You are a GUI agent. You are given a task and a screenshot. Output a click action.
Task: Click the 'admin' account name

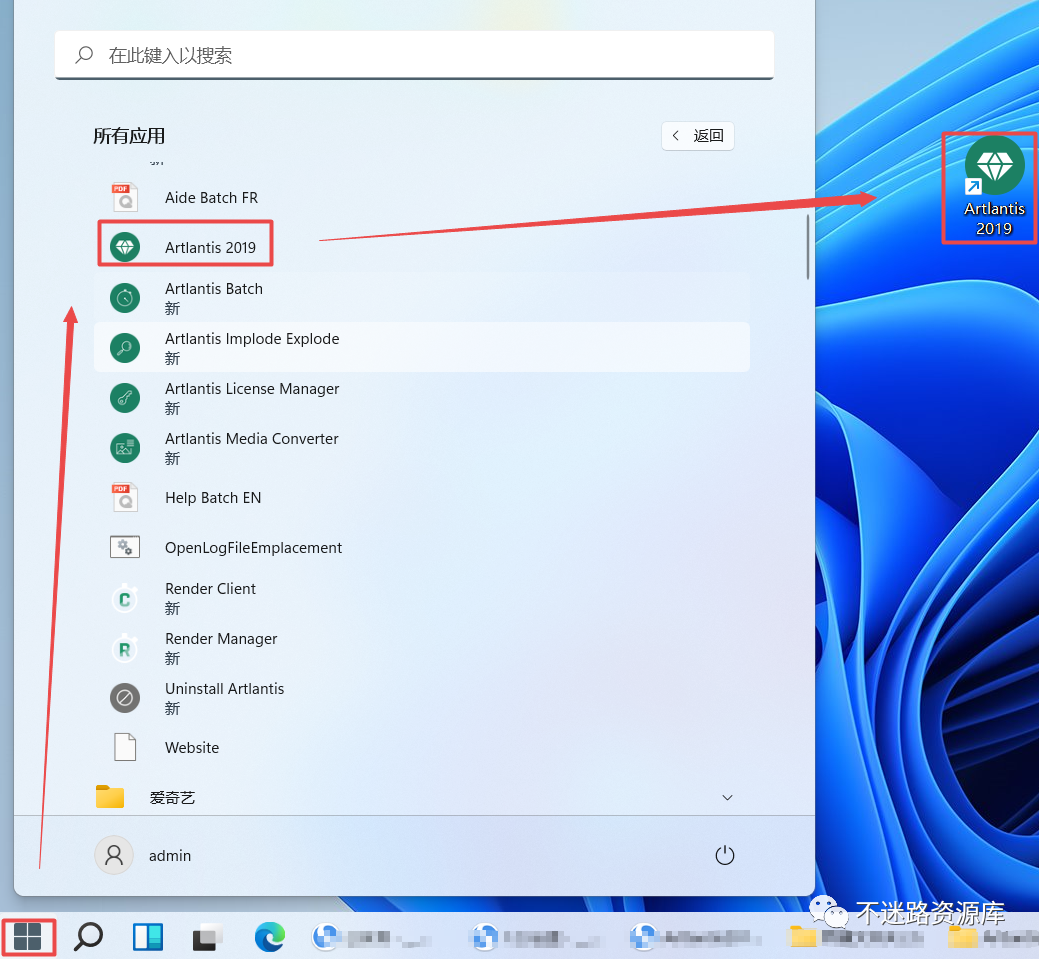(170, 856)
